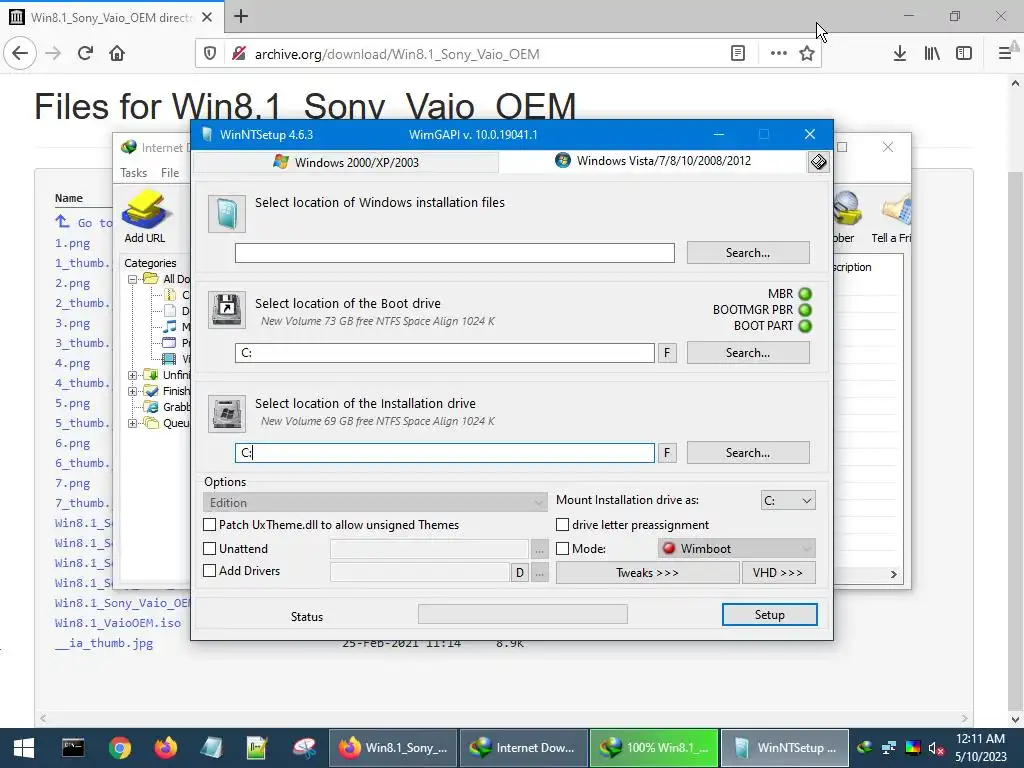Click F button beside Boot drive field
Image resolution: width=1024 pixels, height=768 pixels.
(667, 353)
